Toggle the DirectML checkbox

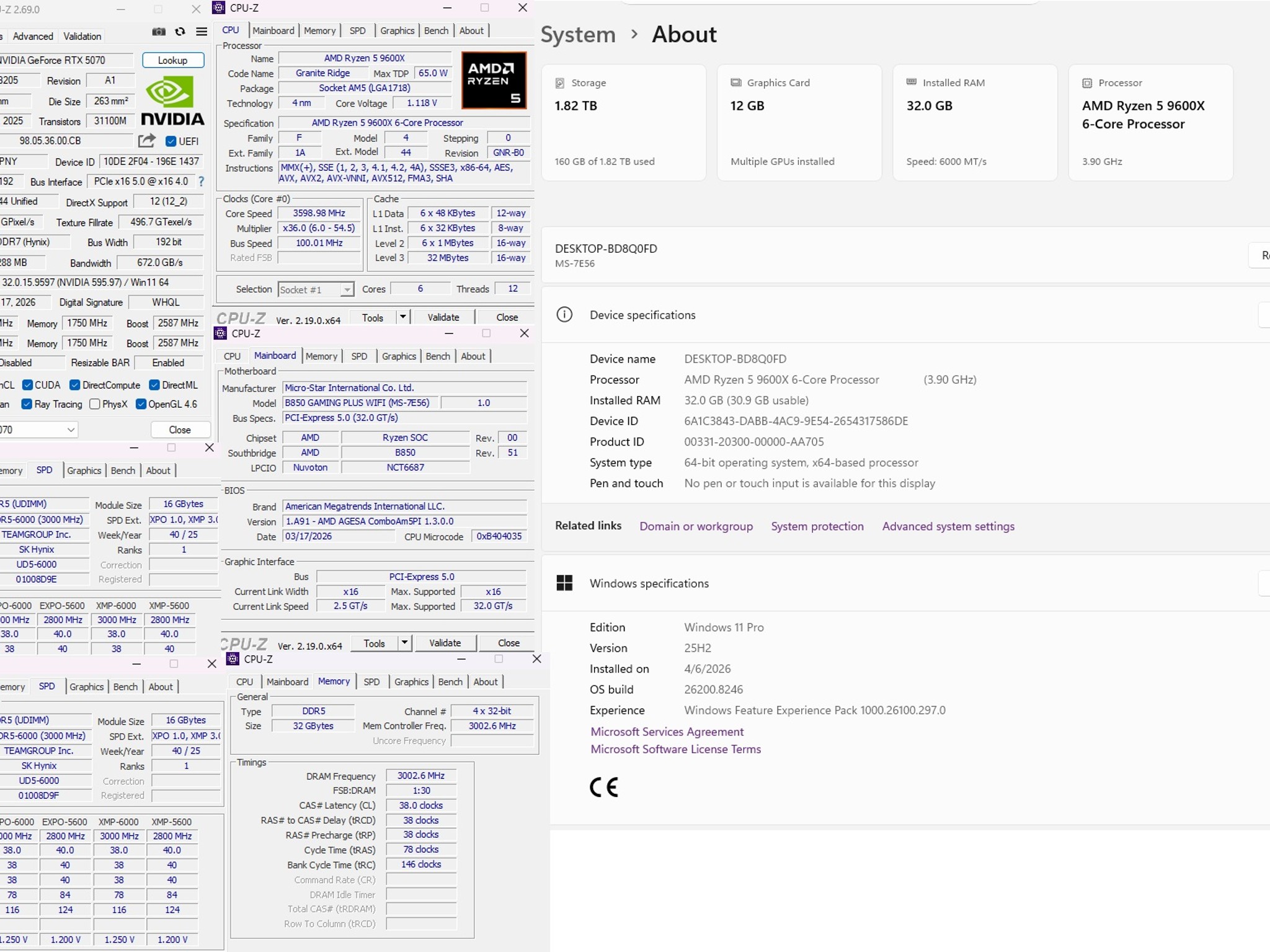154,385
